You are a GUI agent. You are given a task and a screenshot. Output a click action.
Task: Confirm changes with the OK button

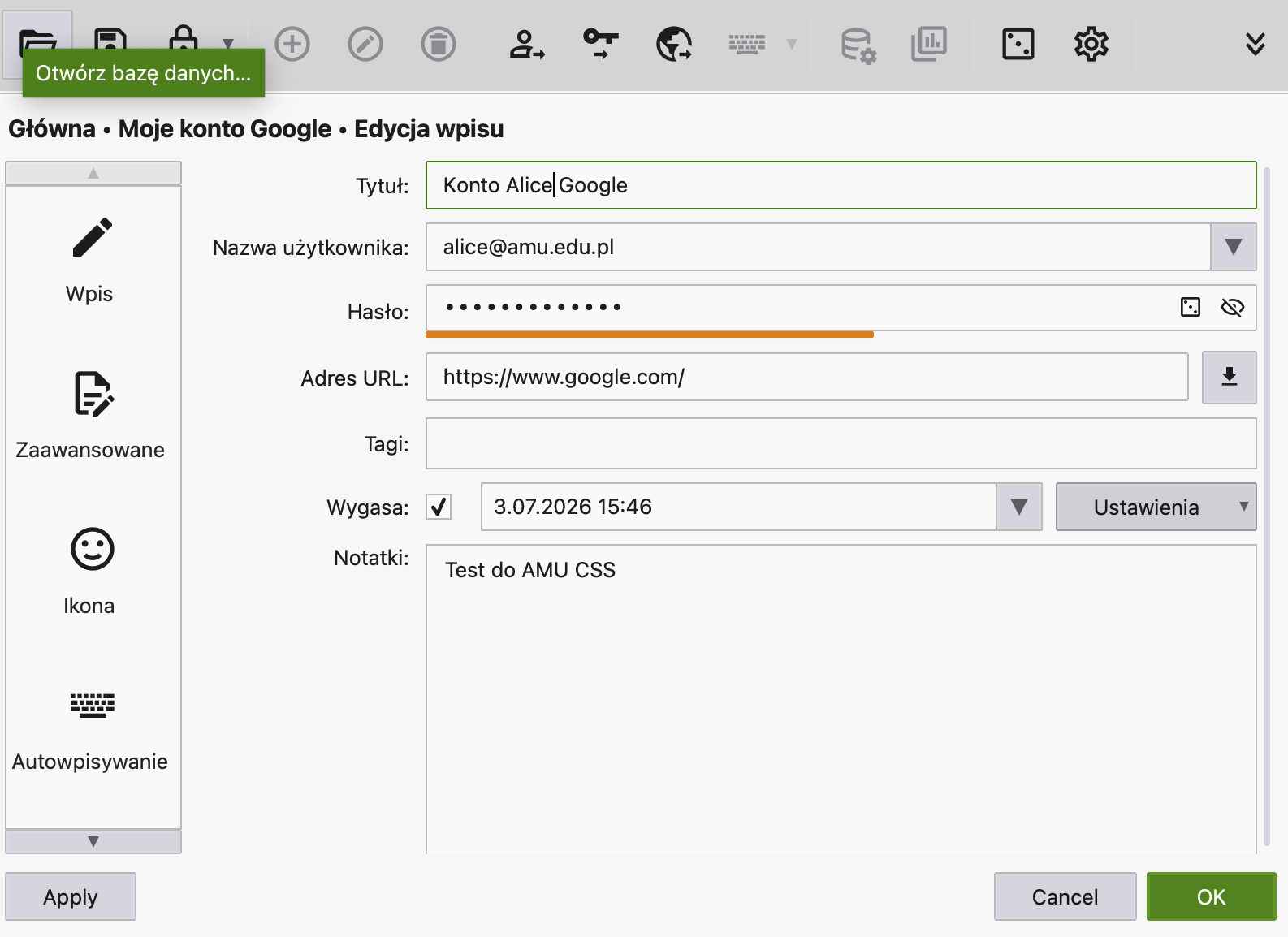pos(1210,896)
